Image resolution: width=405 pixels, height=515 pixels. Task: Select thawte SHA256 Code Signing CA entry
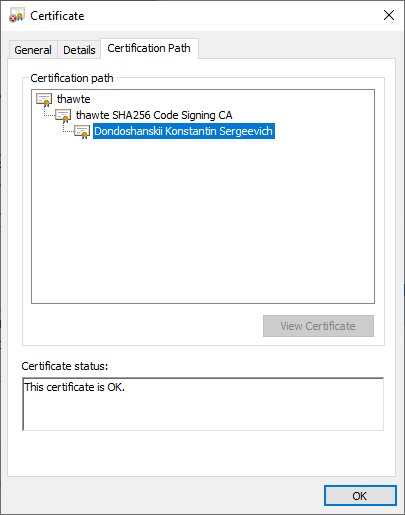(x=154, y=115)
